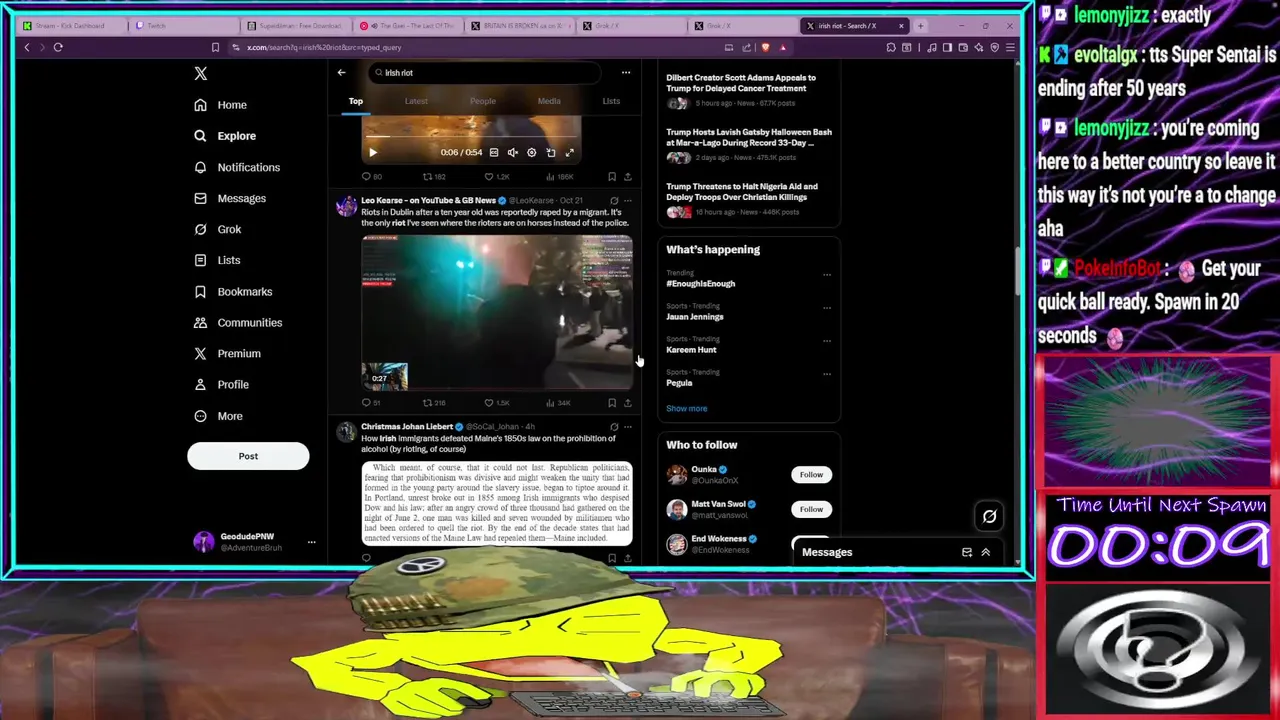Switch to the Media tab
The width and height of the screenshot is (1280, 720).
point(549,101)
